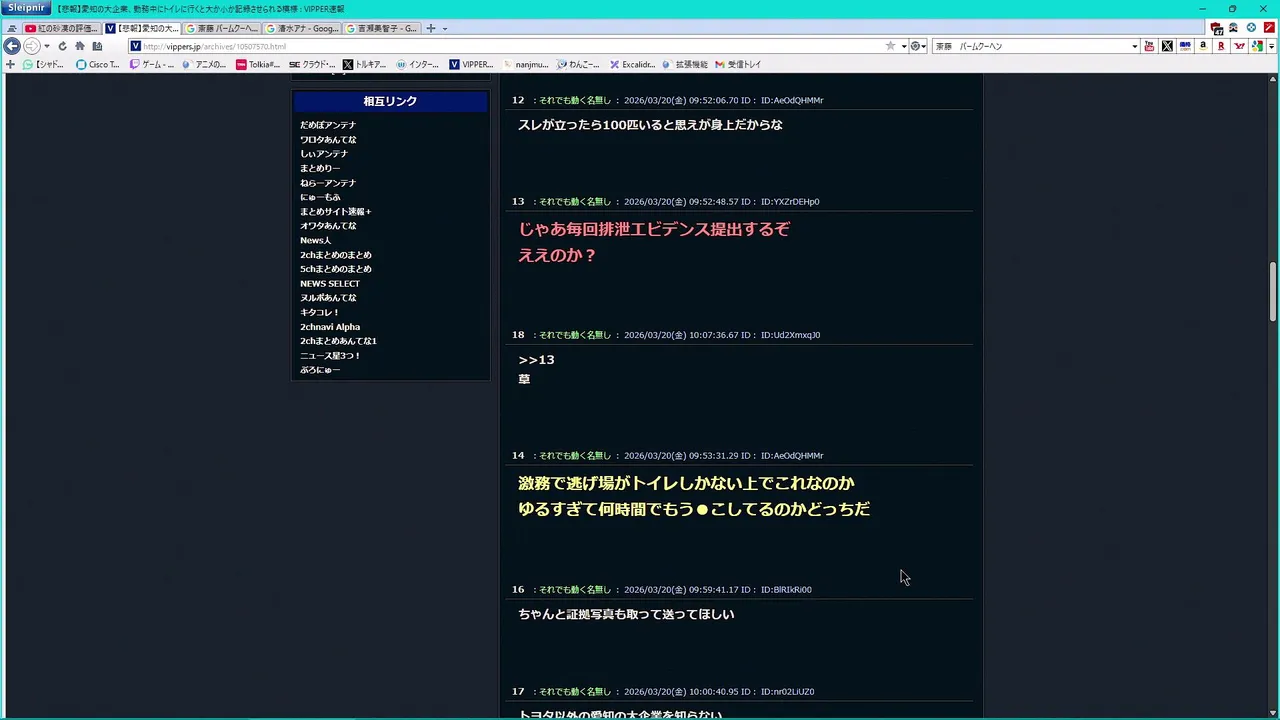
Task: Click the page vertical scrollbar thumb
Action: point(1273,291)
